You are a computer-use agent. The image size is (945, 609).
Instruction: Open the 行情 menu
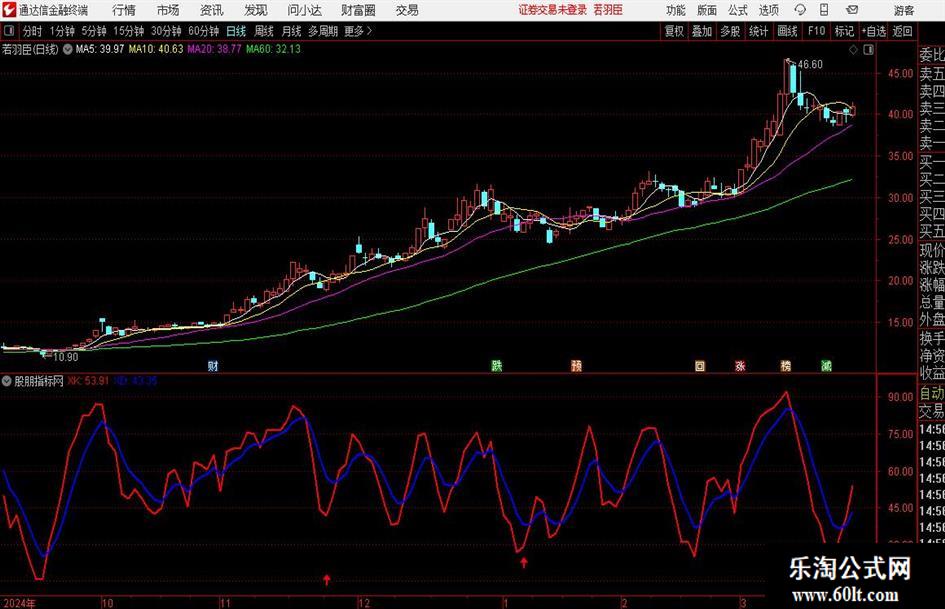click(124, 10)
